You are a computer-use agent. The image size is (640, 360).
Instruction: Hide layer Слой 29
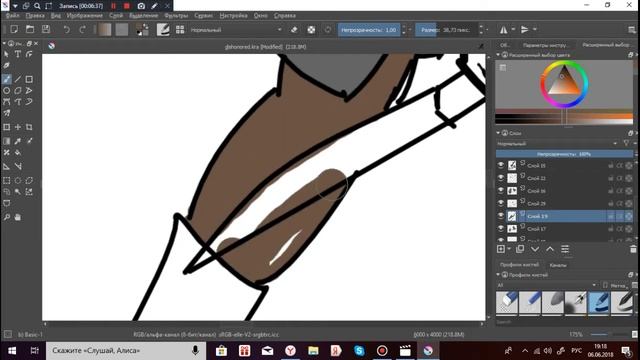coord(501,203)
